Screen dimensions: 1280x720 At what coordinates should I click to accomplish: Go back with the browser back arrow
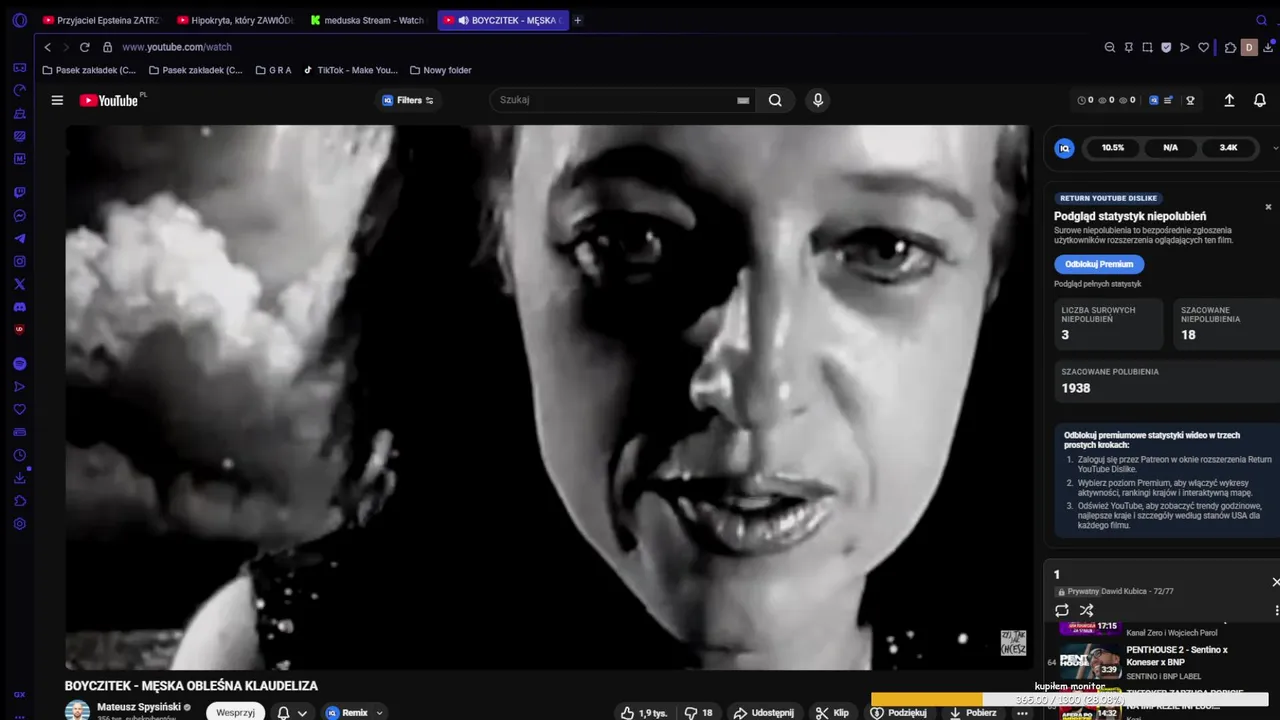pyautogui.click(x=47, y=47)
